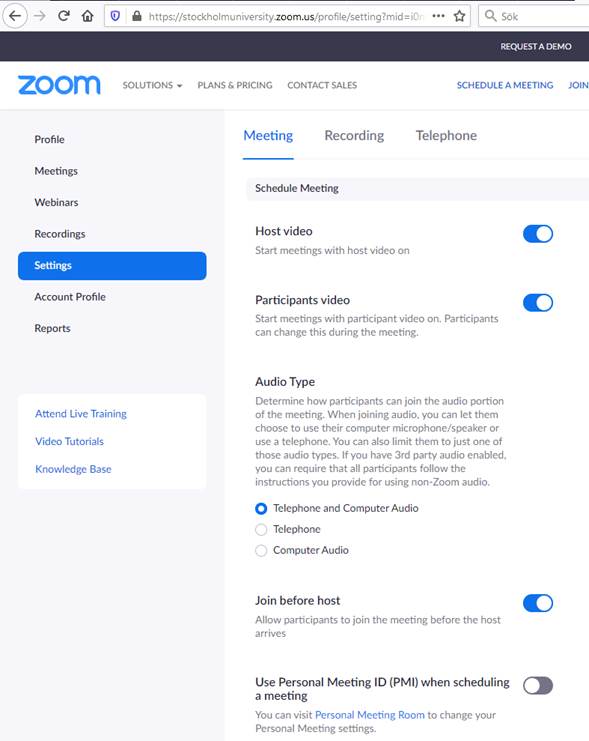Click the padlock site security icon
The image size is (589, 741).
coord(137,17)
